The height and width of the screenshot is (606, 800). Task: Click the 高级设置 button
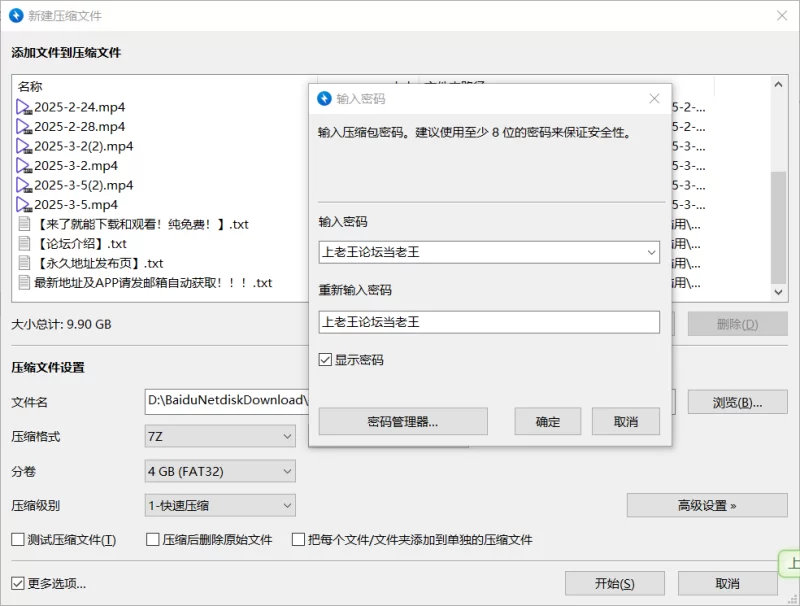[x=706, y=506]
